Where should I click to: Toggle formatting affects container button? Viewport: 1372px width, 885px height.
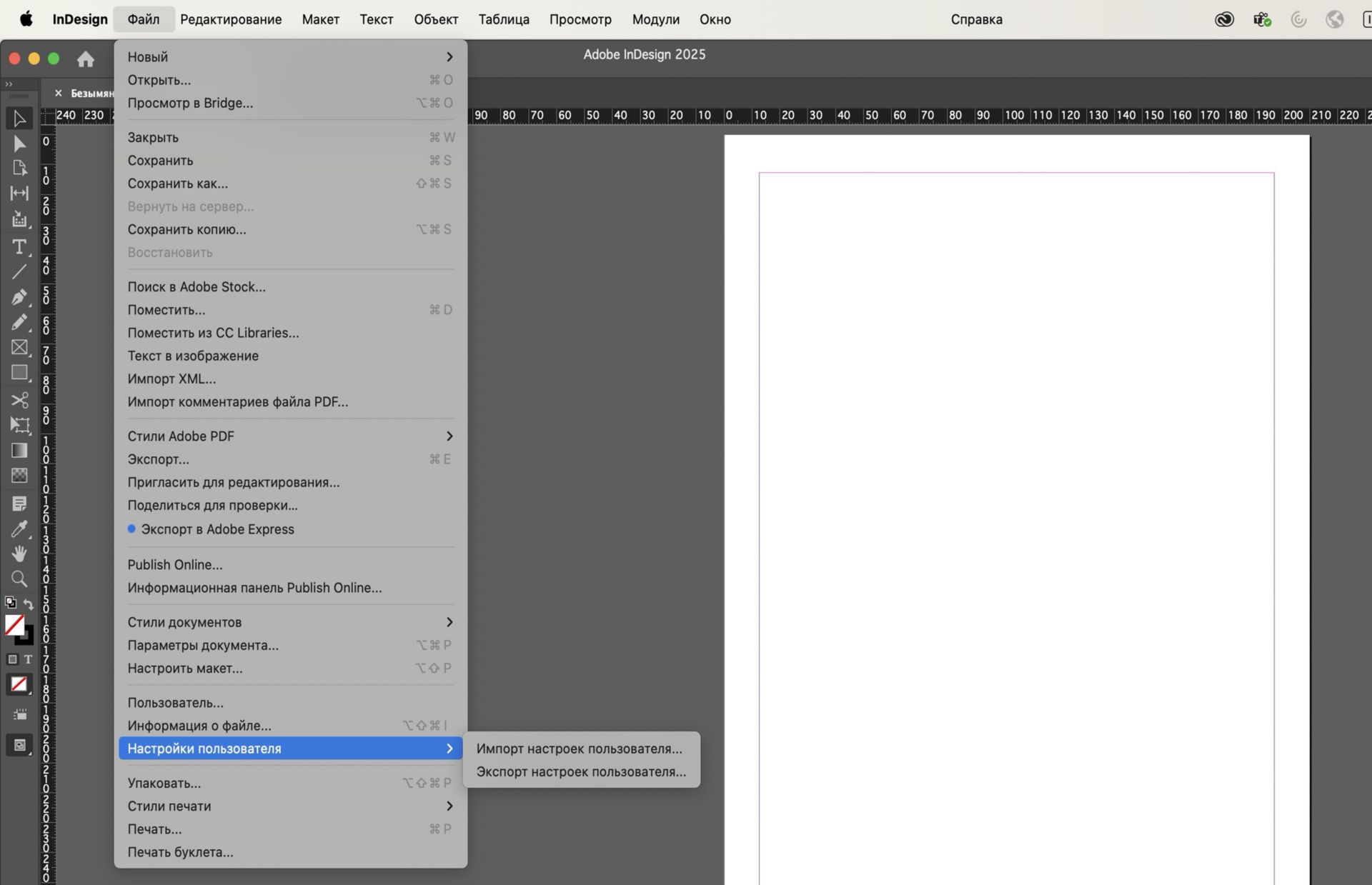(x=12, y=659)
